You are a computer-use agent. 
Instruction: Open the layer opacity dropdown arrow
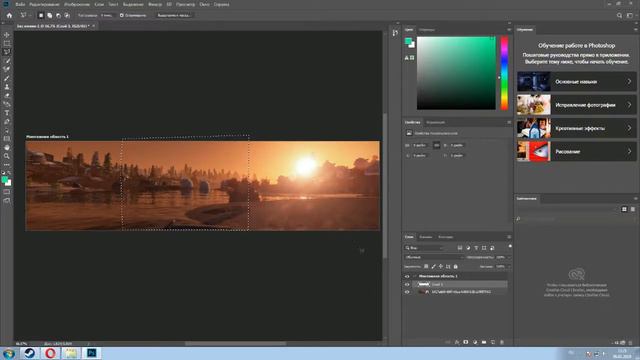coord(508,257)
